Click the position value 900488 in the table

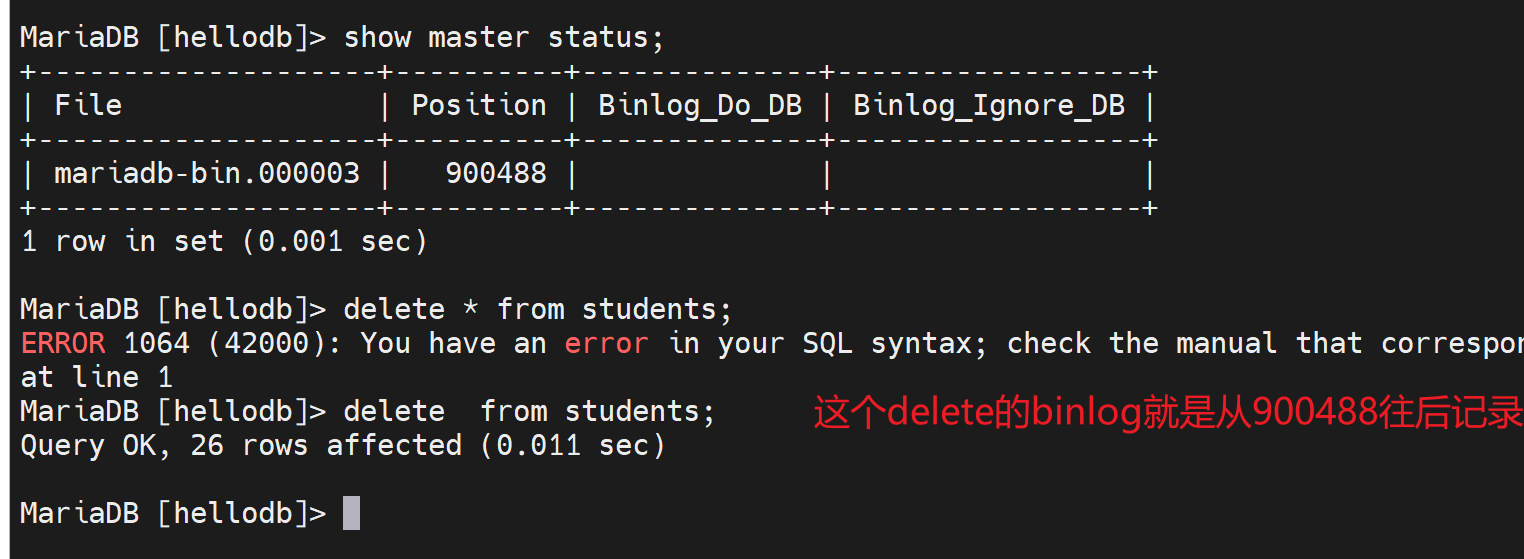click(496, 174)
